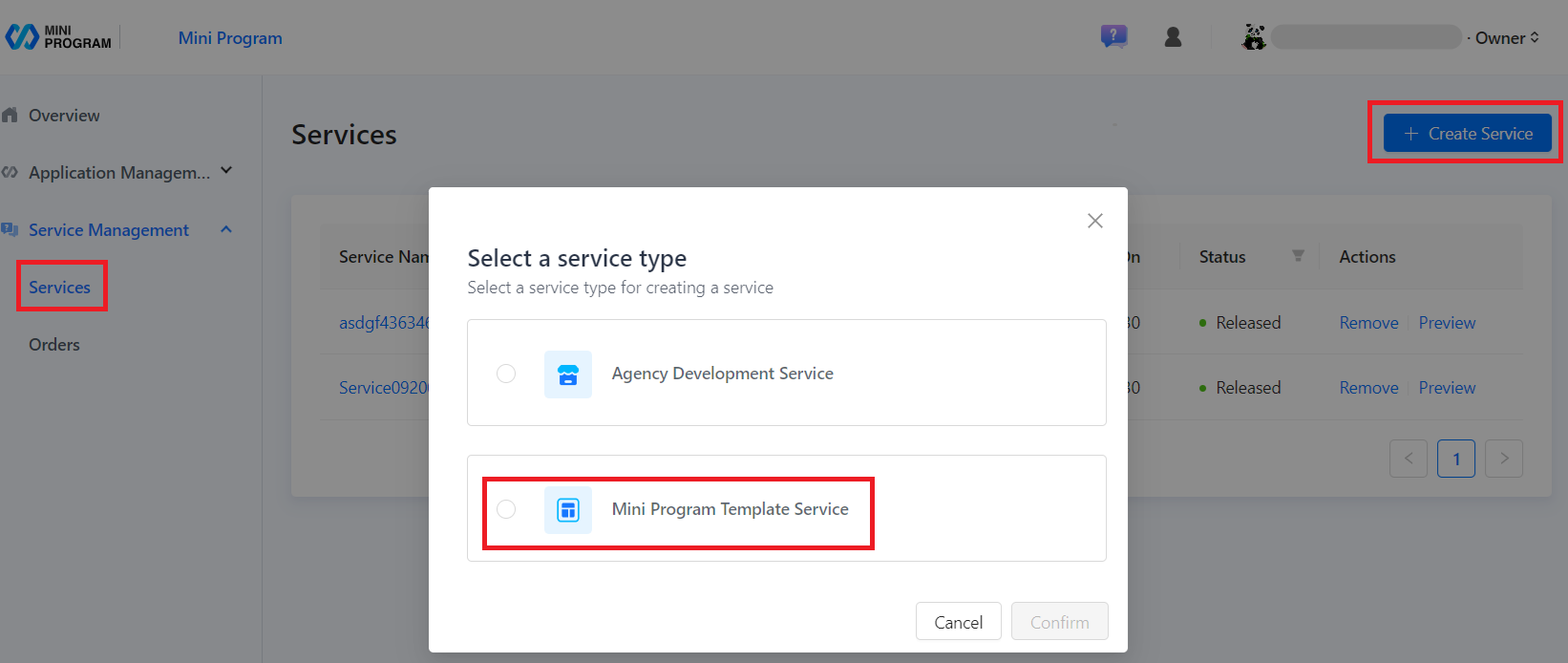This screenshot has height=663, width=1568.
Task: Click the Agency Development Service storefront icon
Action: 568,374
